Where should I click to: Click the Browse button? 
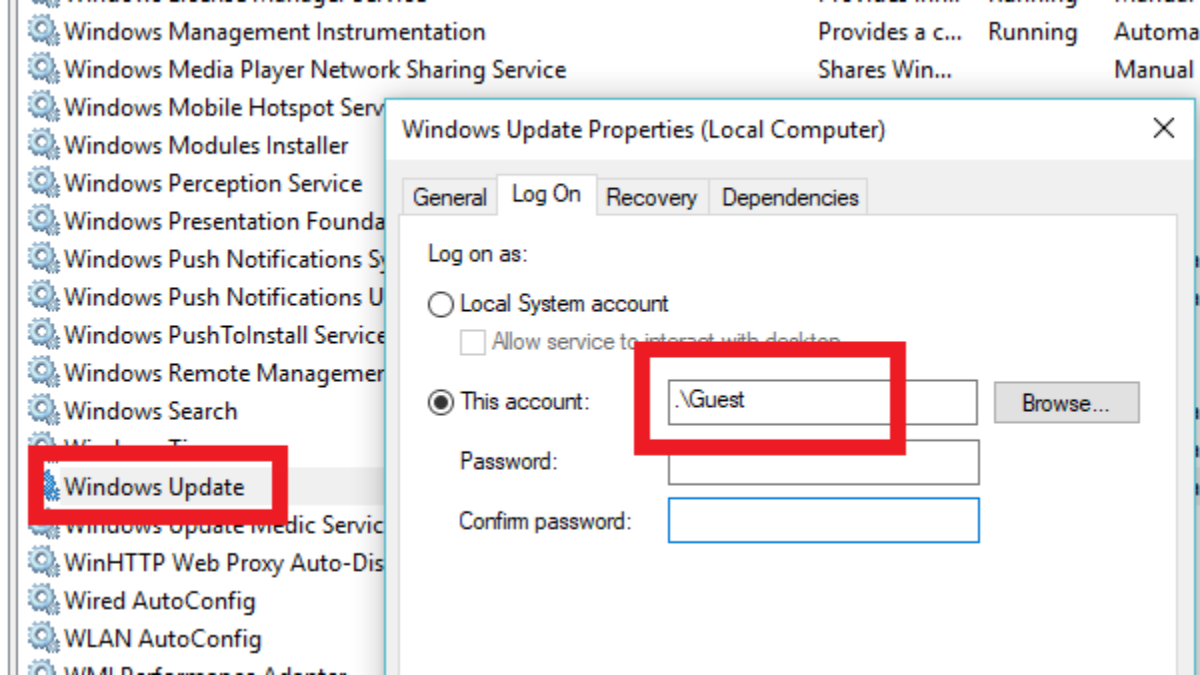pyautogui.click(x=1066, y=403)
